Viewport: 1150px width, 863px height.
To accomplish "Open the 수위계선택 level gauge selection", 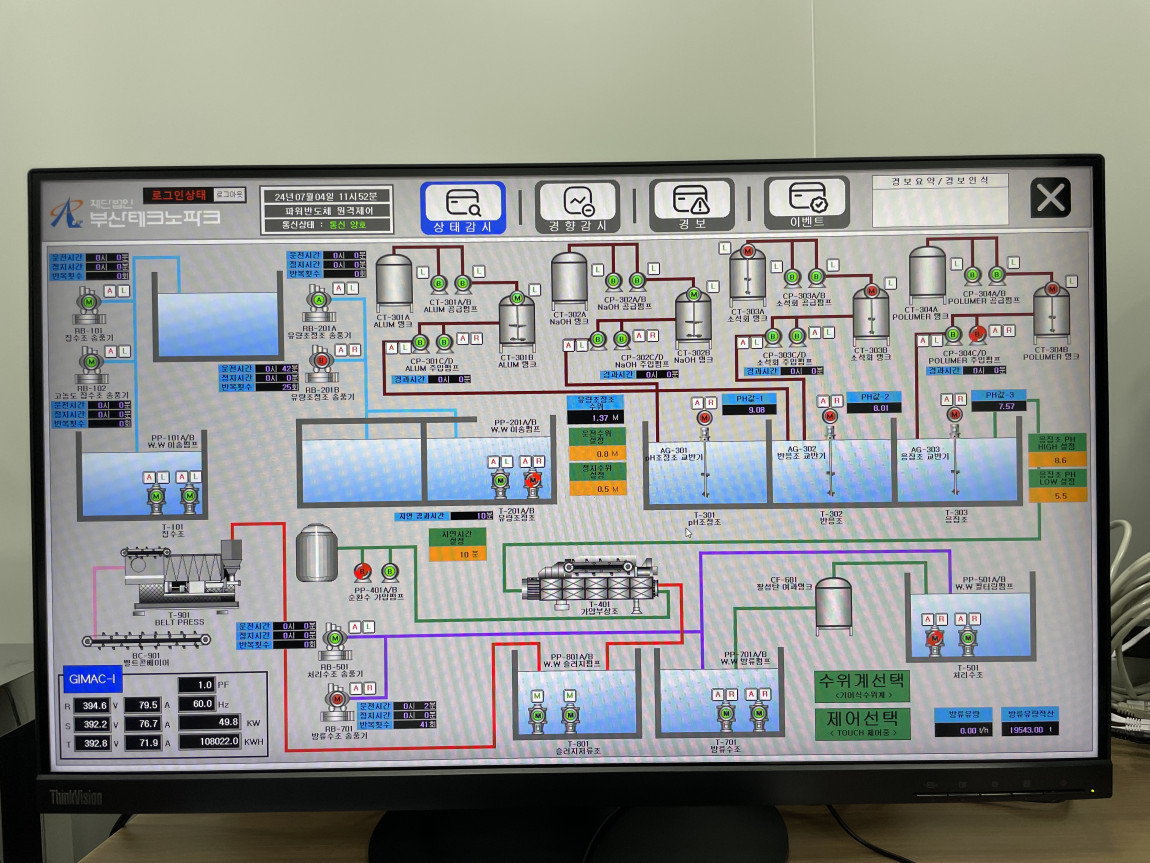I will [x=862, y=685].
